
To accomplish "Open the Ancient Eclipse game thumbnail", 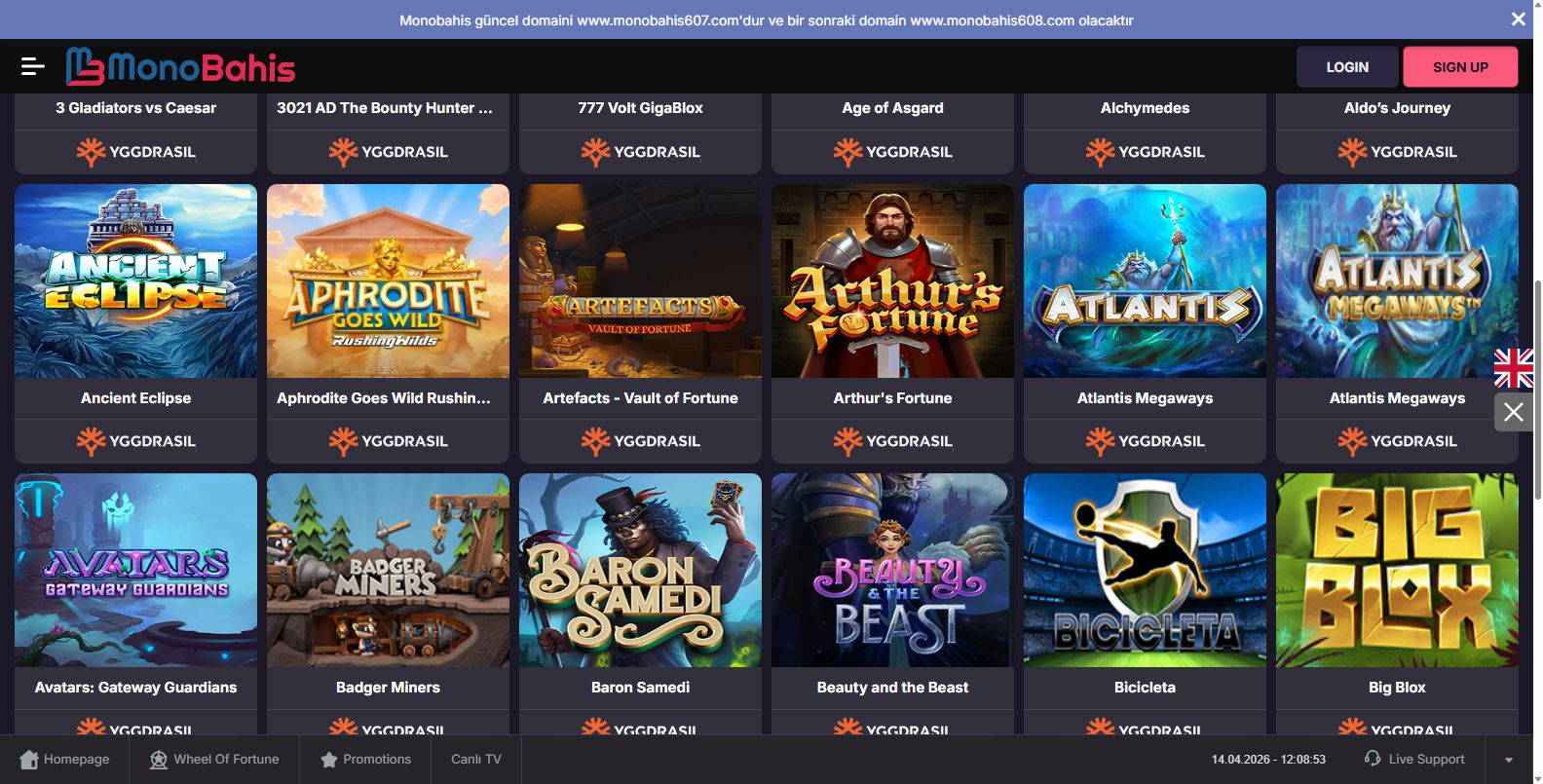I will 136,280.
